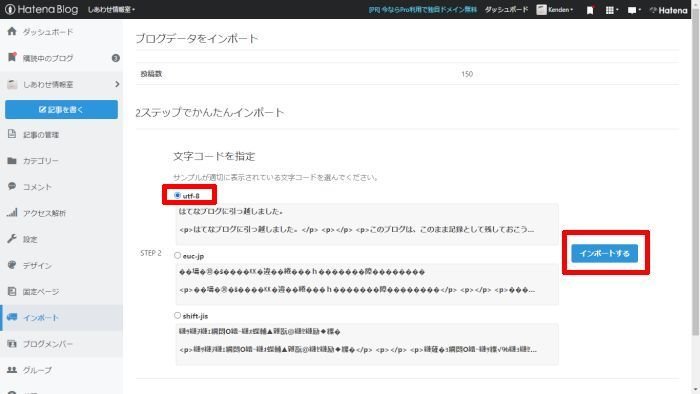The height and width of the screenshot is (394, 700).
Task: Click the しあわせ情報室 blog thumbnail icon
Action: 12,84
